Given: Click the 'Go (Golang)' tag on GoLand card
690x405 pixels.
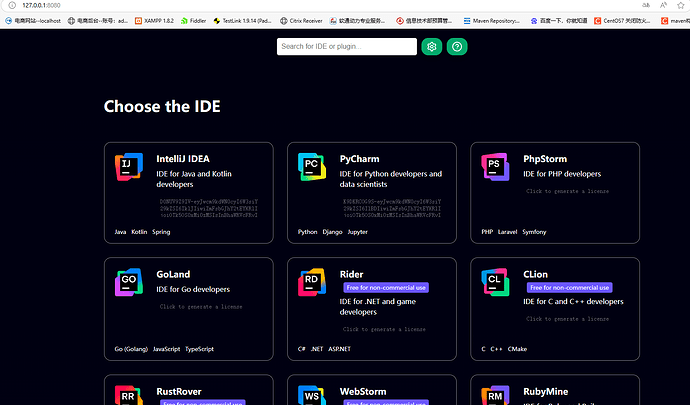Looking at the screenshot, I should 131,349.
